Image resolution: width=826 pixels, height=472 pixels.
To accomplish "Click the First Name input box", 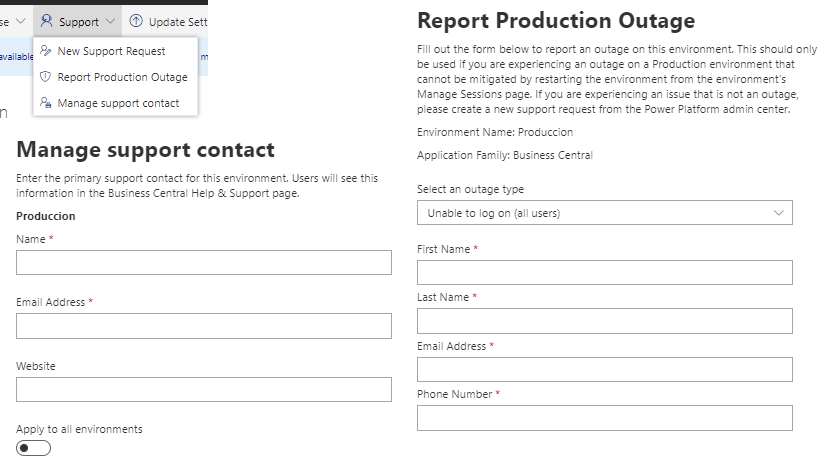I will click(604, 273).
